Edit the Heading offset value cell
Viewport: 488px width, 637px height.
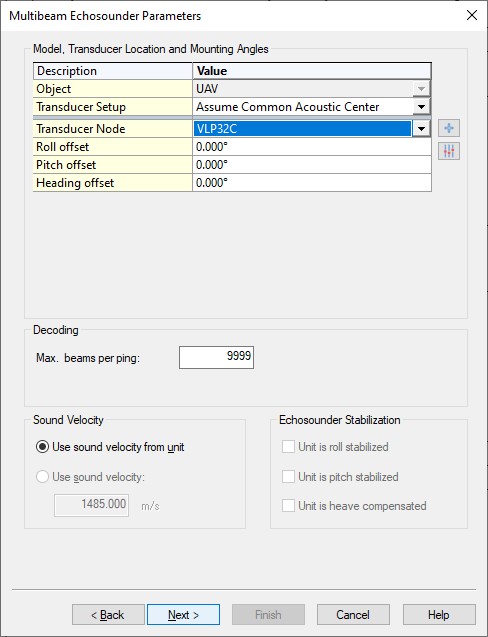(312, 183)
